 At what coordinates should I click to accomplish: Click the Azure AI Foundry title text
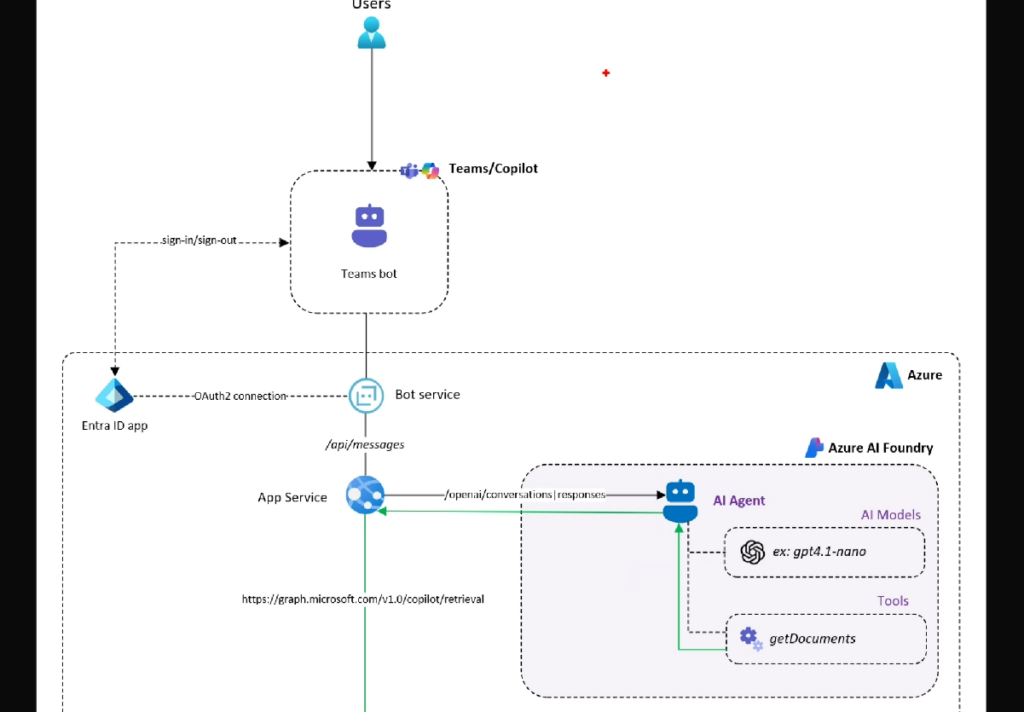click(880, 448)
